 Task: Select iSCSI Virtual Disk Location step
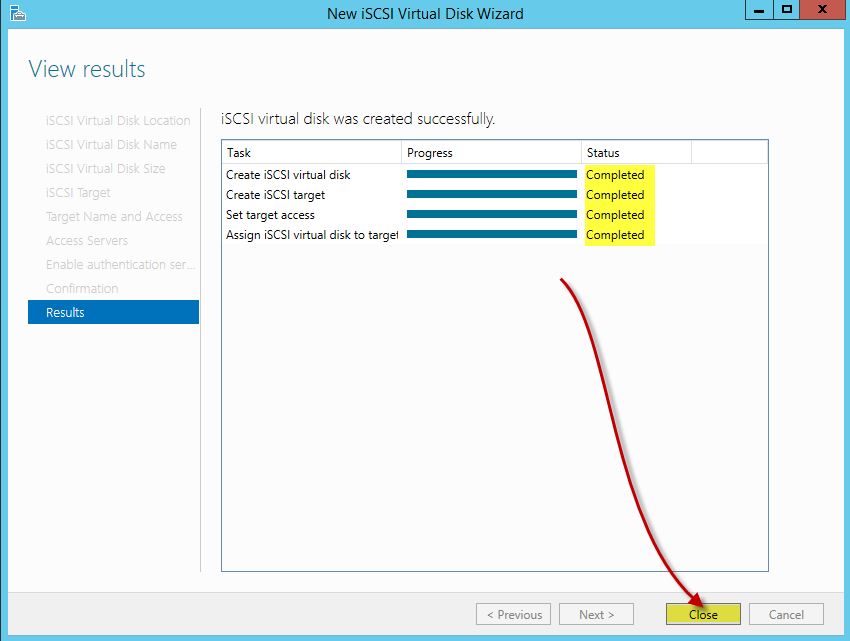click(118, 120)
